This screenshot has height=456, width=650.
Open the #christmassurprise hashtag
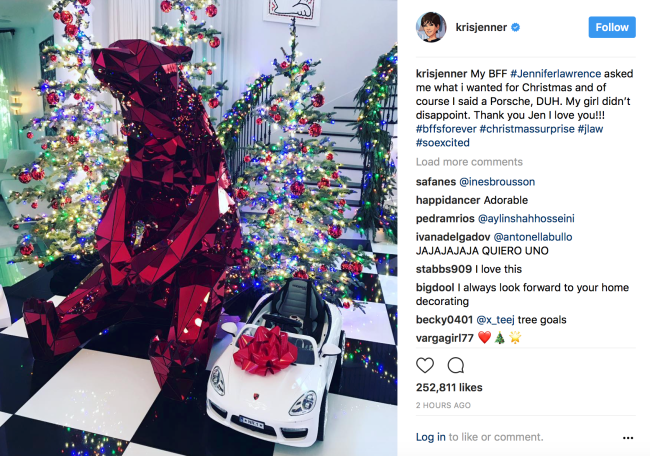527,129
